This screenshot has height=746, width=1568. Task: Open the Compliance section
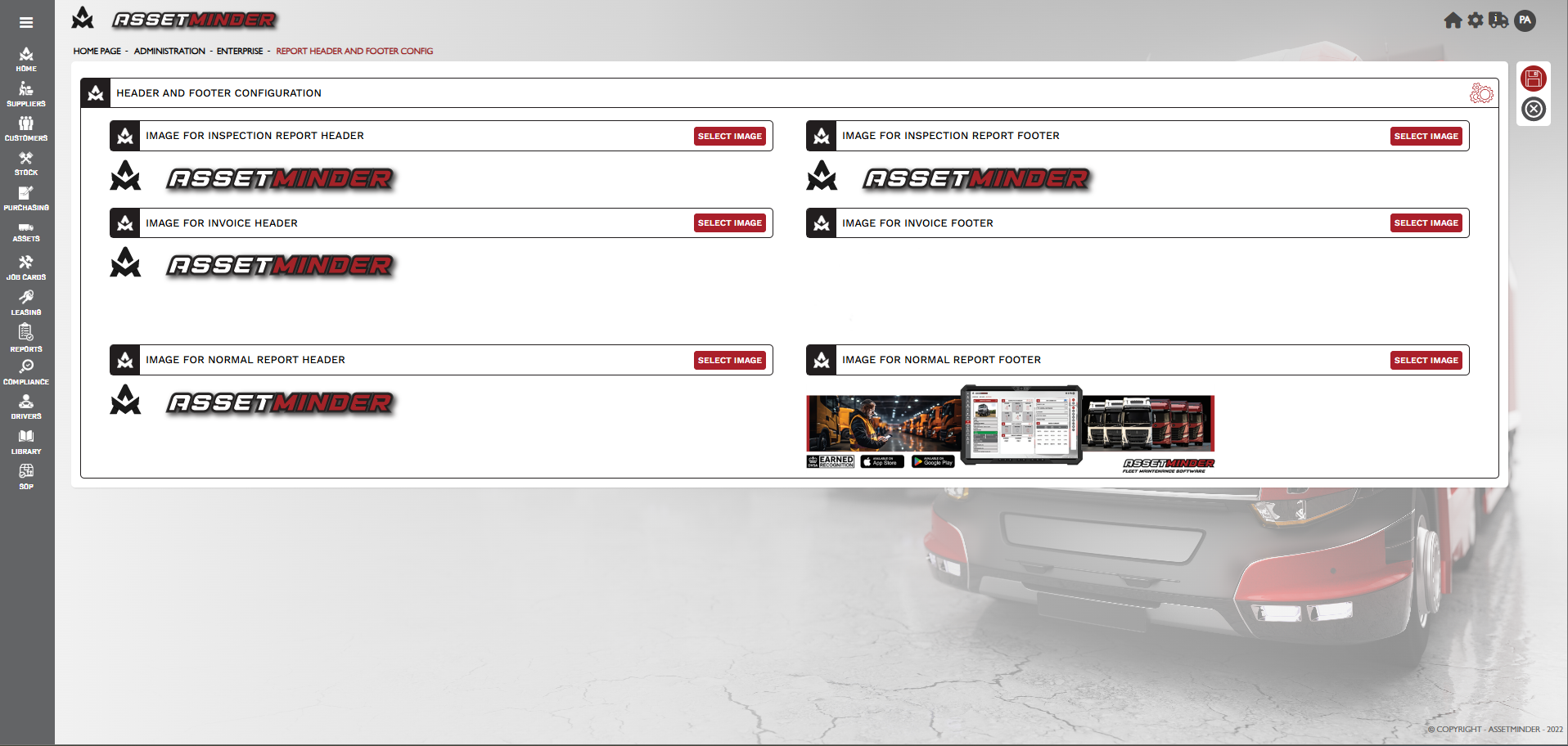[x=26, y=372]
